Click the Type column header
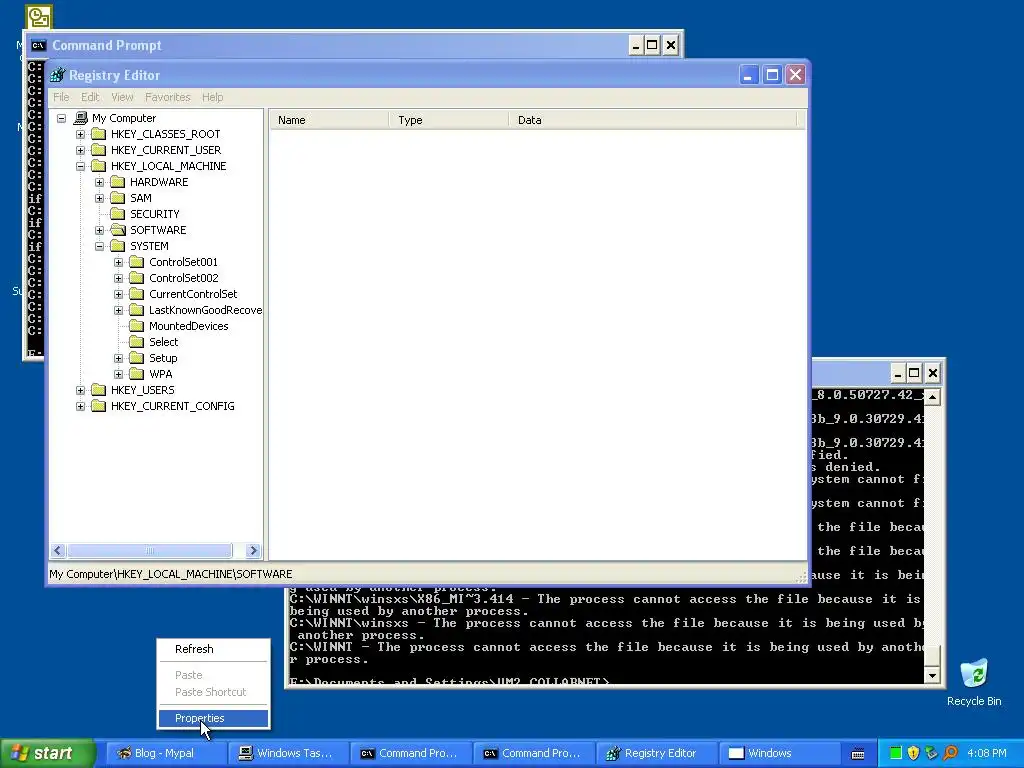 pos(449,120)
